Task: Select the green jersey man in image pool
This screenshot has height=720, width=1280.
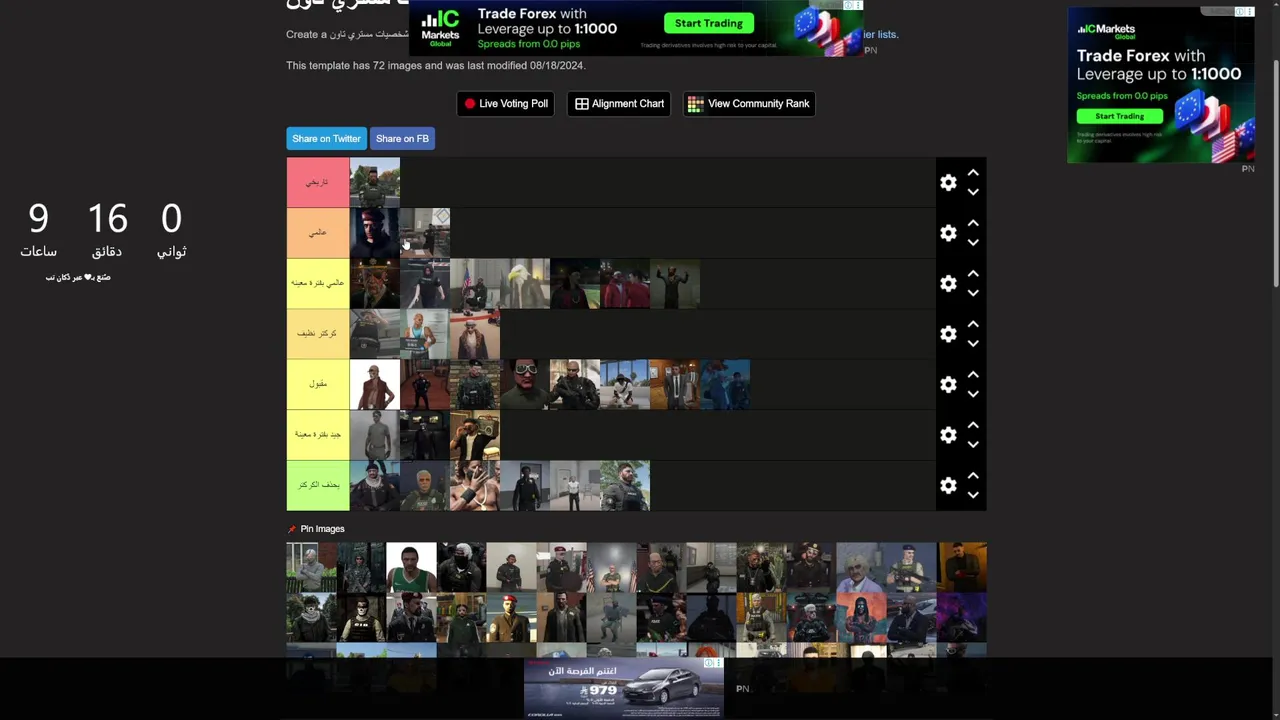Action: [412, 568]
